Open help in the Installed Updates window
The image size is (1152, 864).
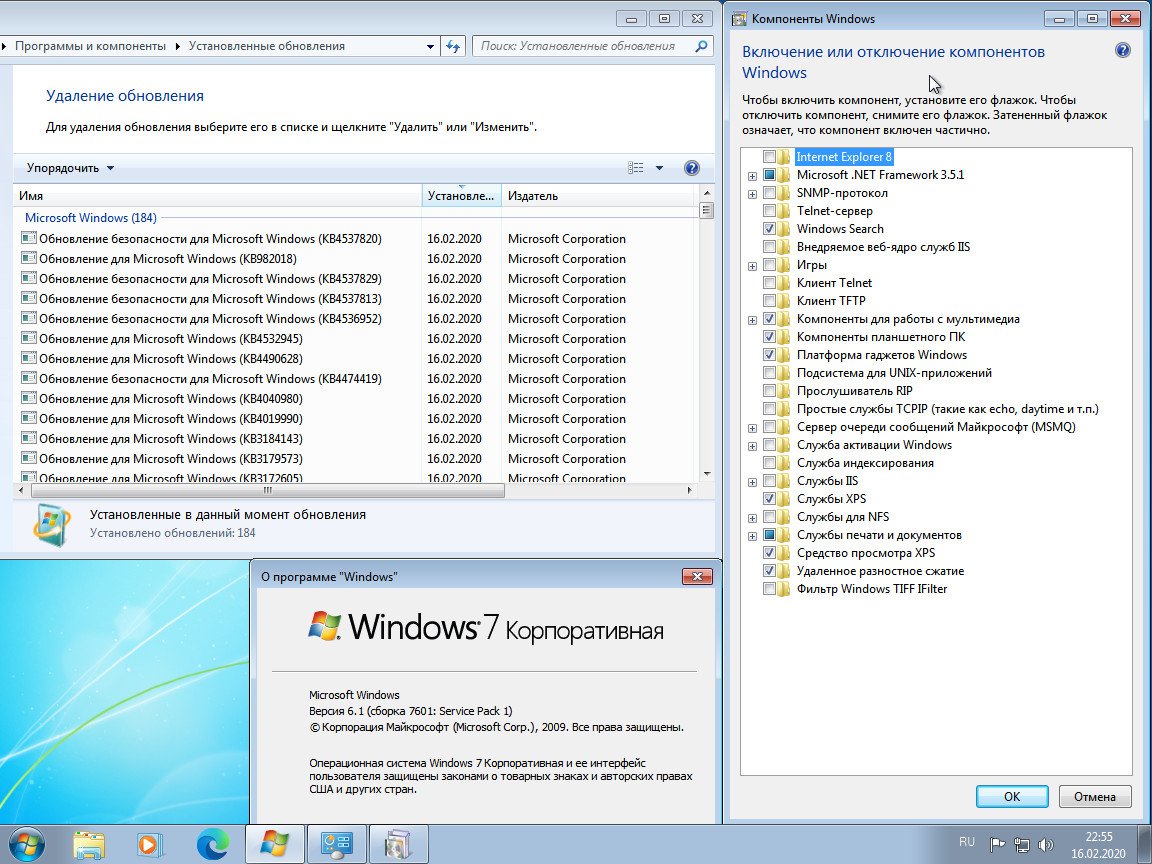point(691,168)
